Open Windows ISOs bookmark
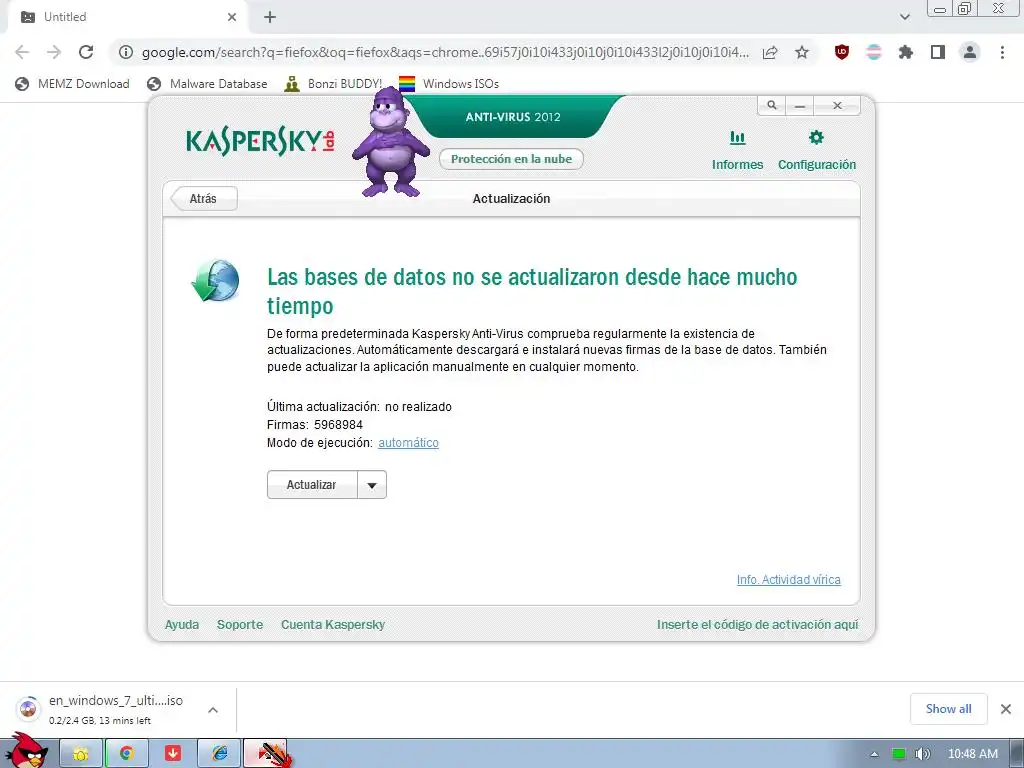1024x768 pixels. pos(449,84)
